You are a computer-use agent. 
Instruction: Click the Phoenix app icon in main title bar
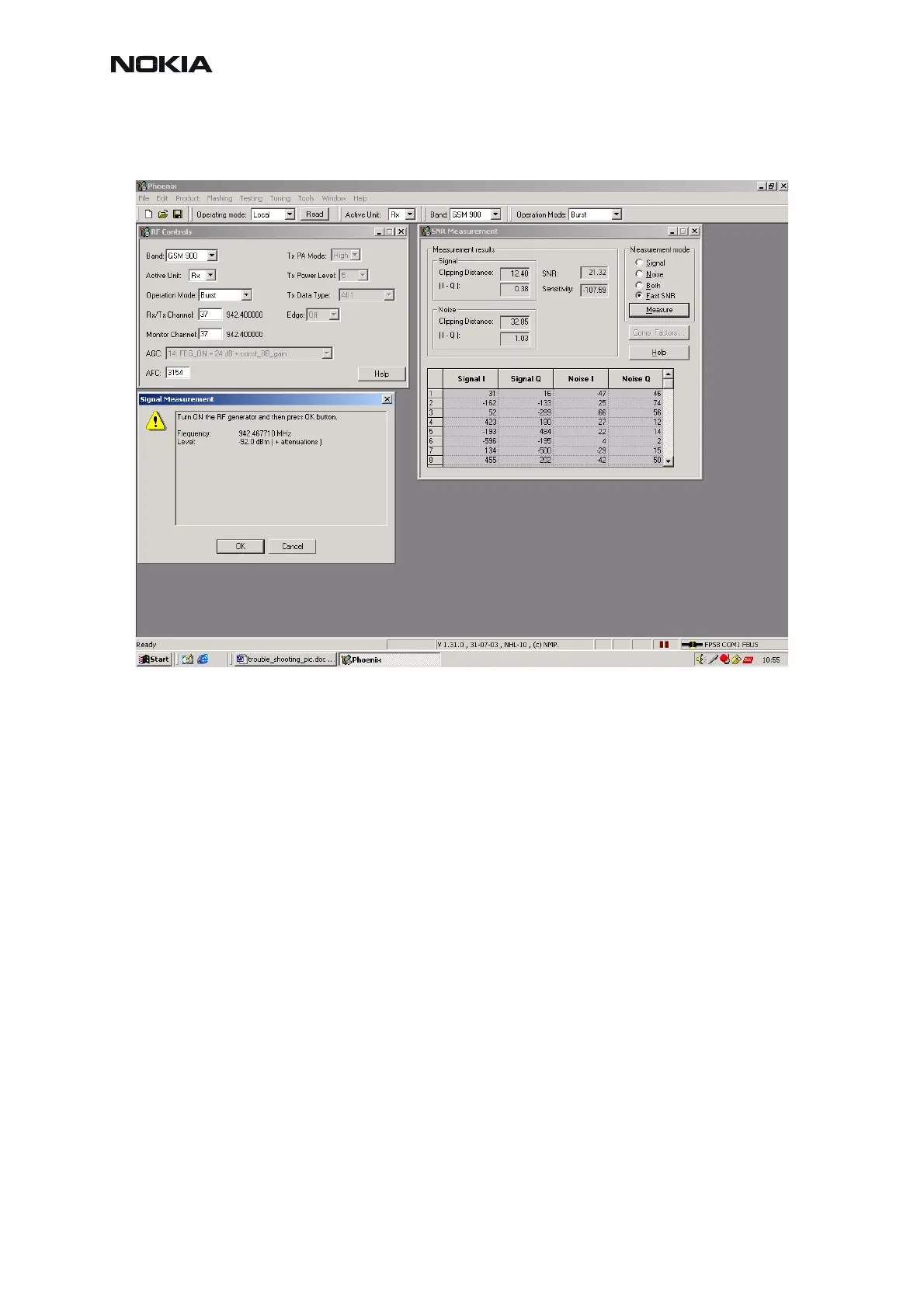[142, 186]
